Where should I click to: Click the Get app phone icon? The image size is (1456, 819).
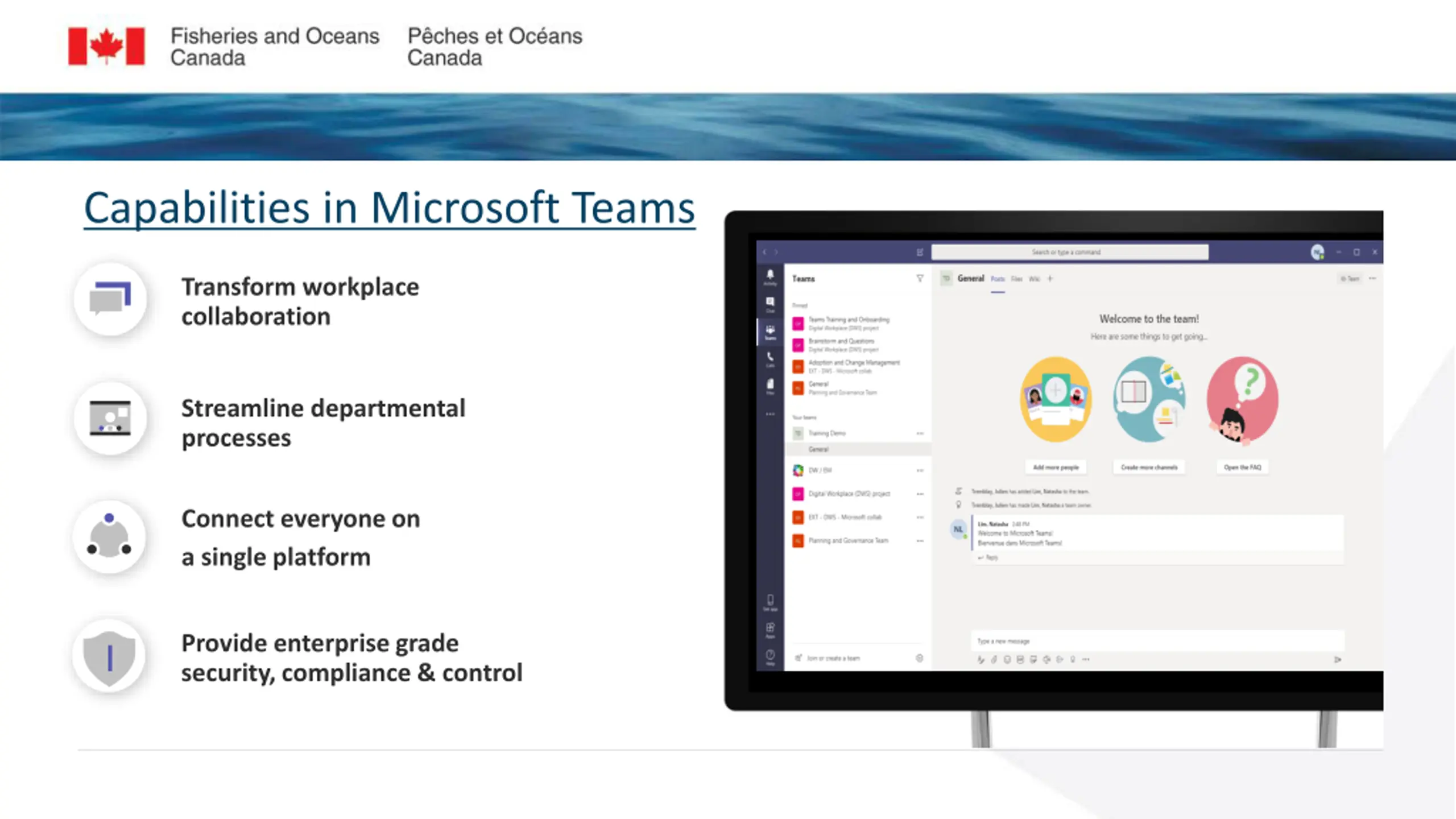click(770, 602)
